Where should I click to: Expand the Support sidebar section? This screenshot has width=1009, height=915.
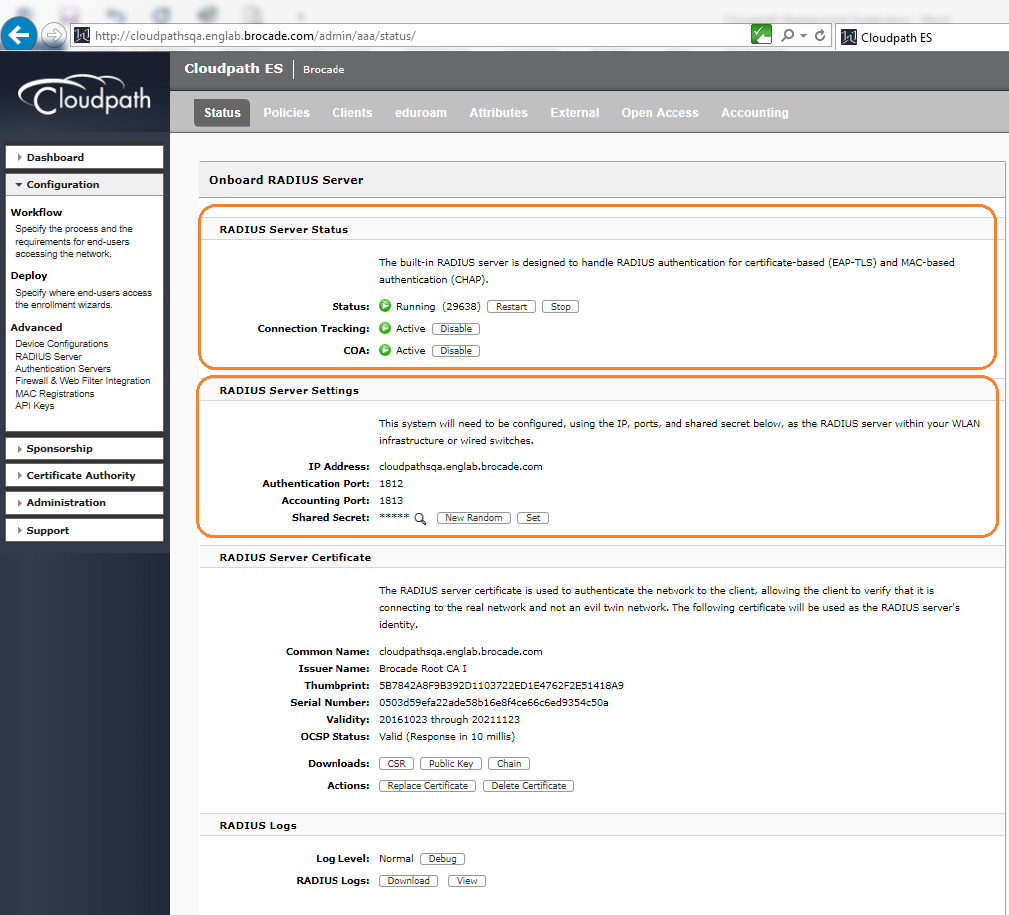click(x=84, y=530)
